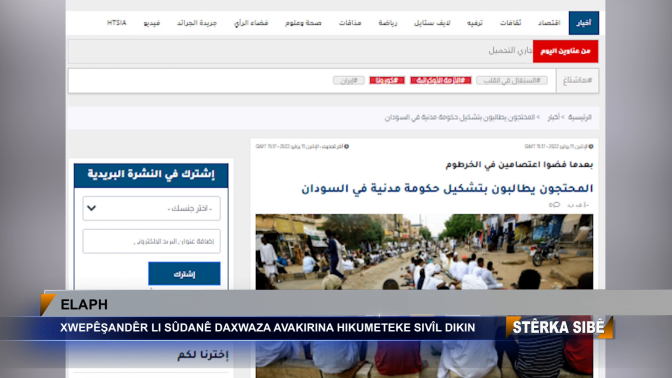
Task: Click the newsletter signup header
Action: [x=151, y=175]
